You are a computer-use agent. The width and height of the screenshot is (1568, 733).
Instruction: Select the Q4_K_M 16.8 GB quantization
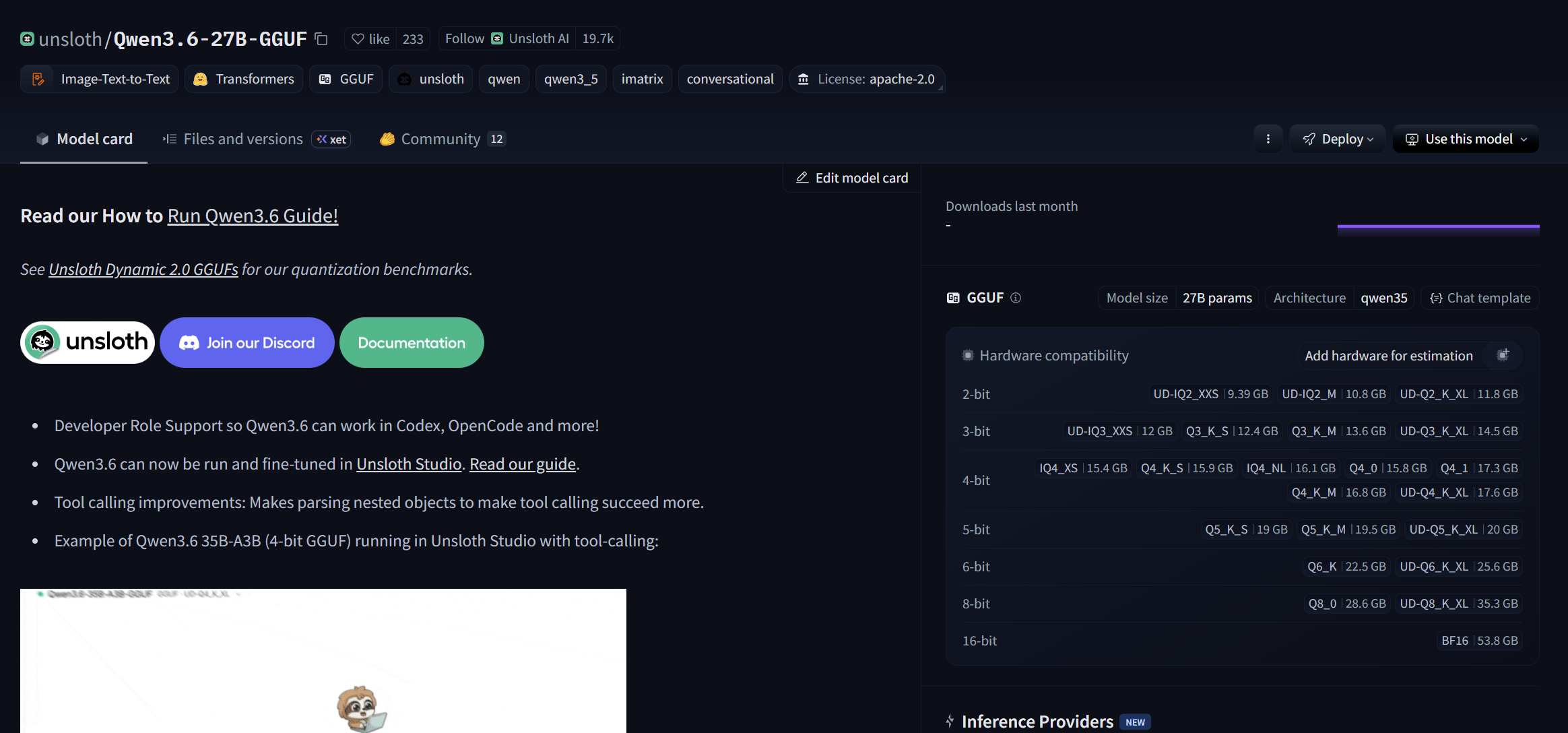[1338, 492]
